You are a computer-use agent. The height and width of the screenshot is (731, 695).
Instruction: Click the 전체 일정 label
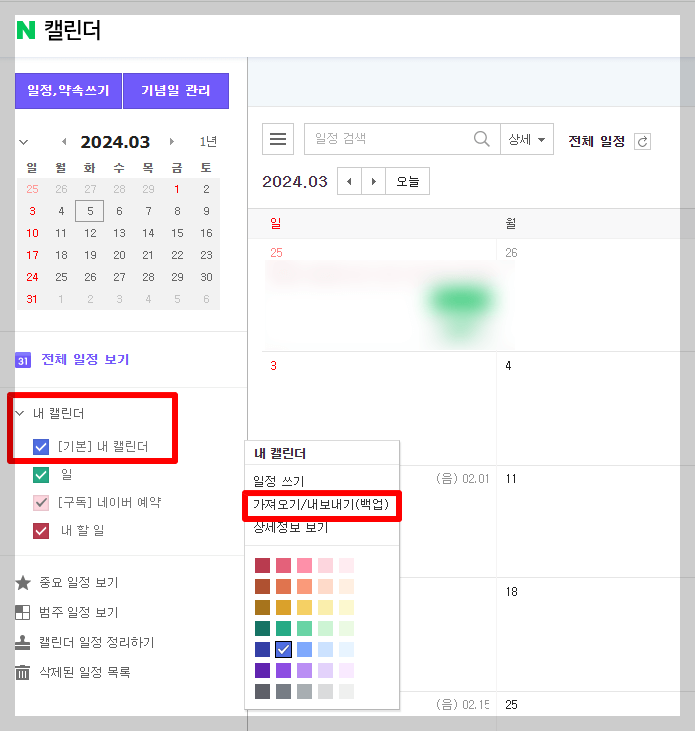click(x=597, y=141)
